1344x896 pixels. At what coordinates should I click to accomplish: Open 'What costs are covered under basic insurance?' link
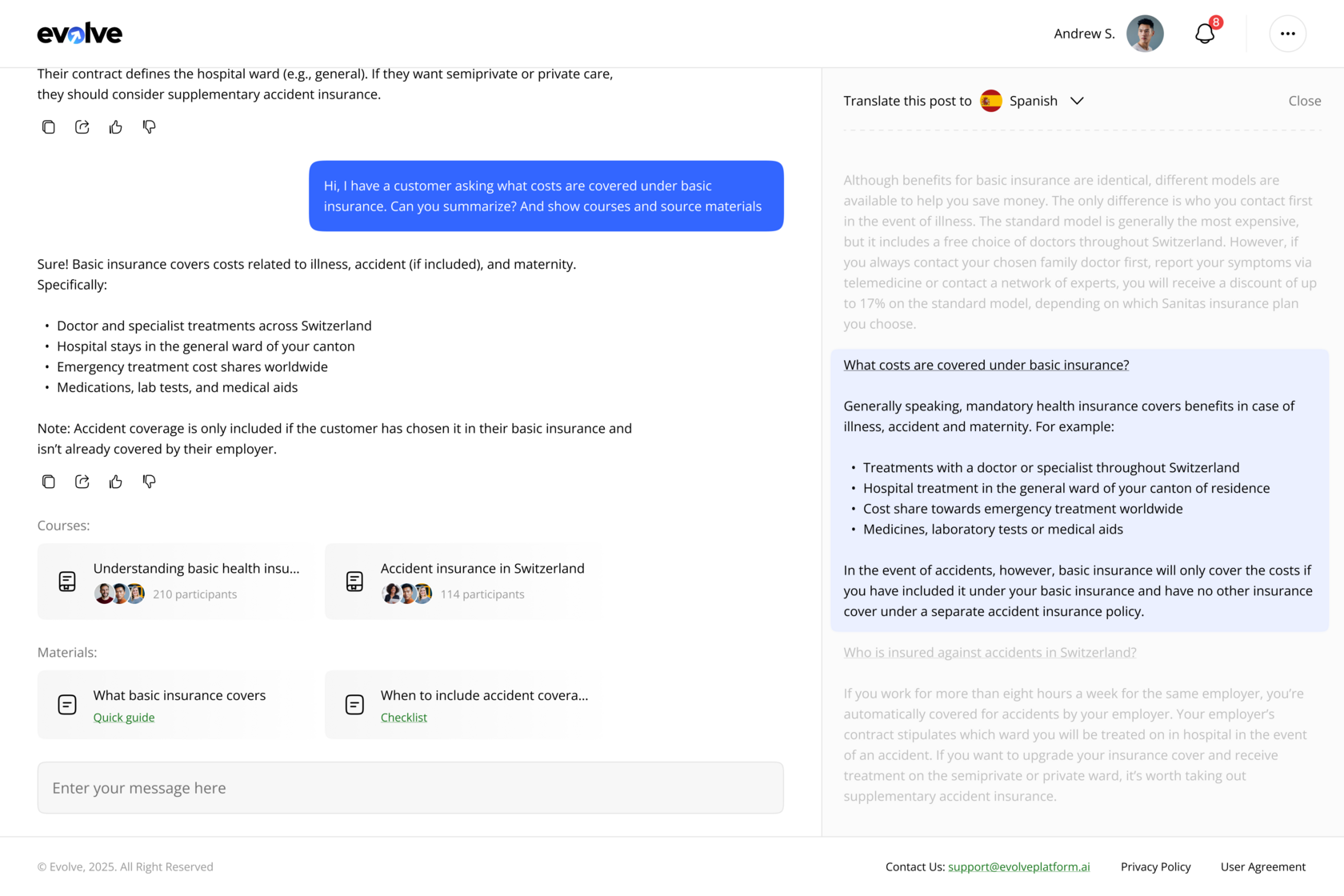click(x=986, y=365)
